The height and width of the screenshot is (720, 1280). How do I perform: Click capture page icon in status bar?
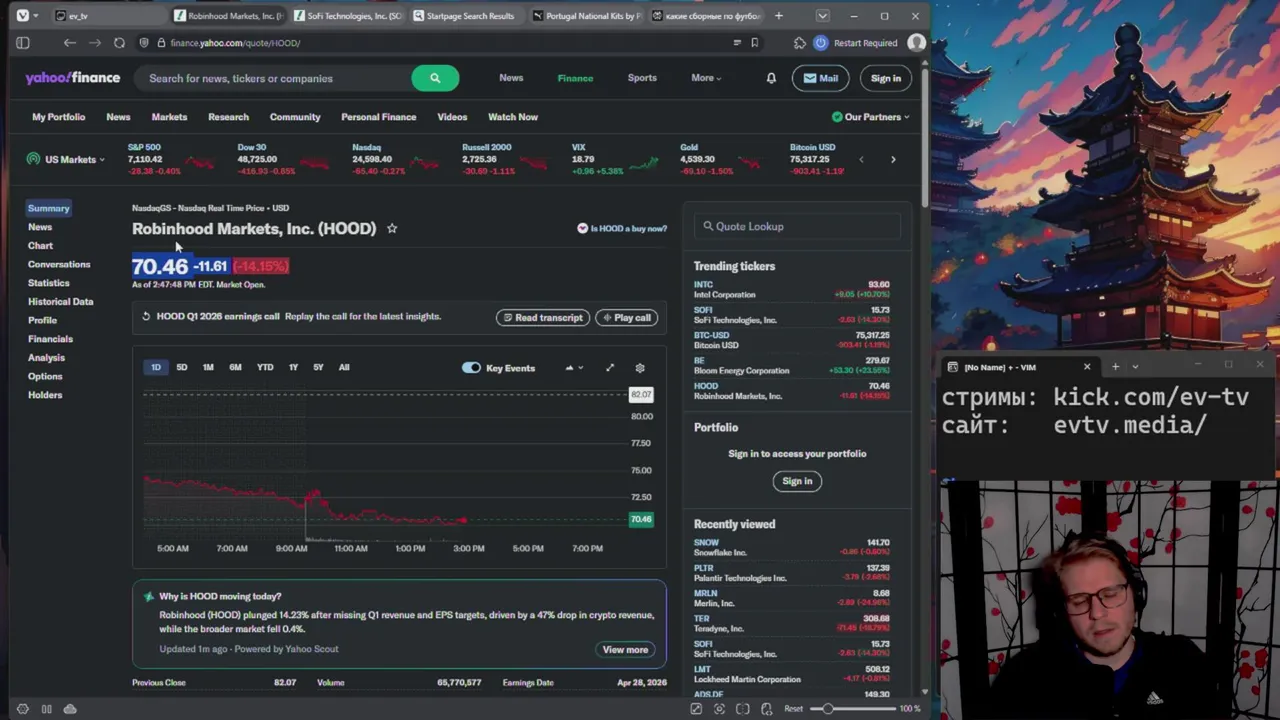point(696,709)
